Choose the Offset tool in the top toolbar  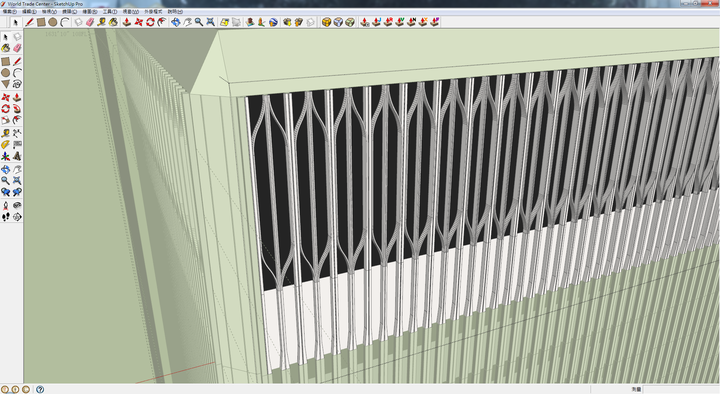[x=162, y=22]
